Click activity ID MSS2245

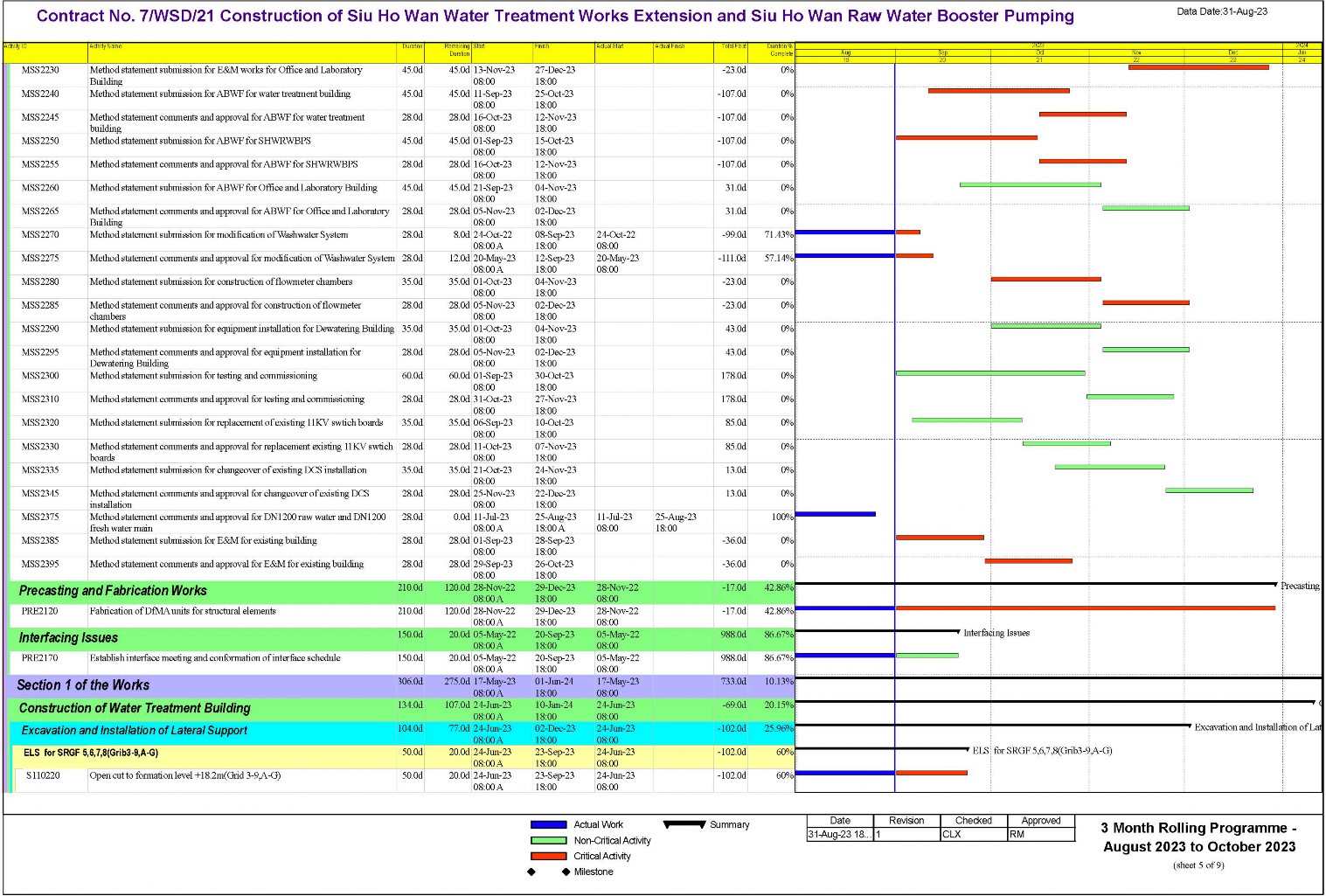click(x=40, y=117)
